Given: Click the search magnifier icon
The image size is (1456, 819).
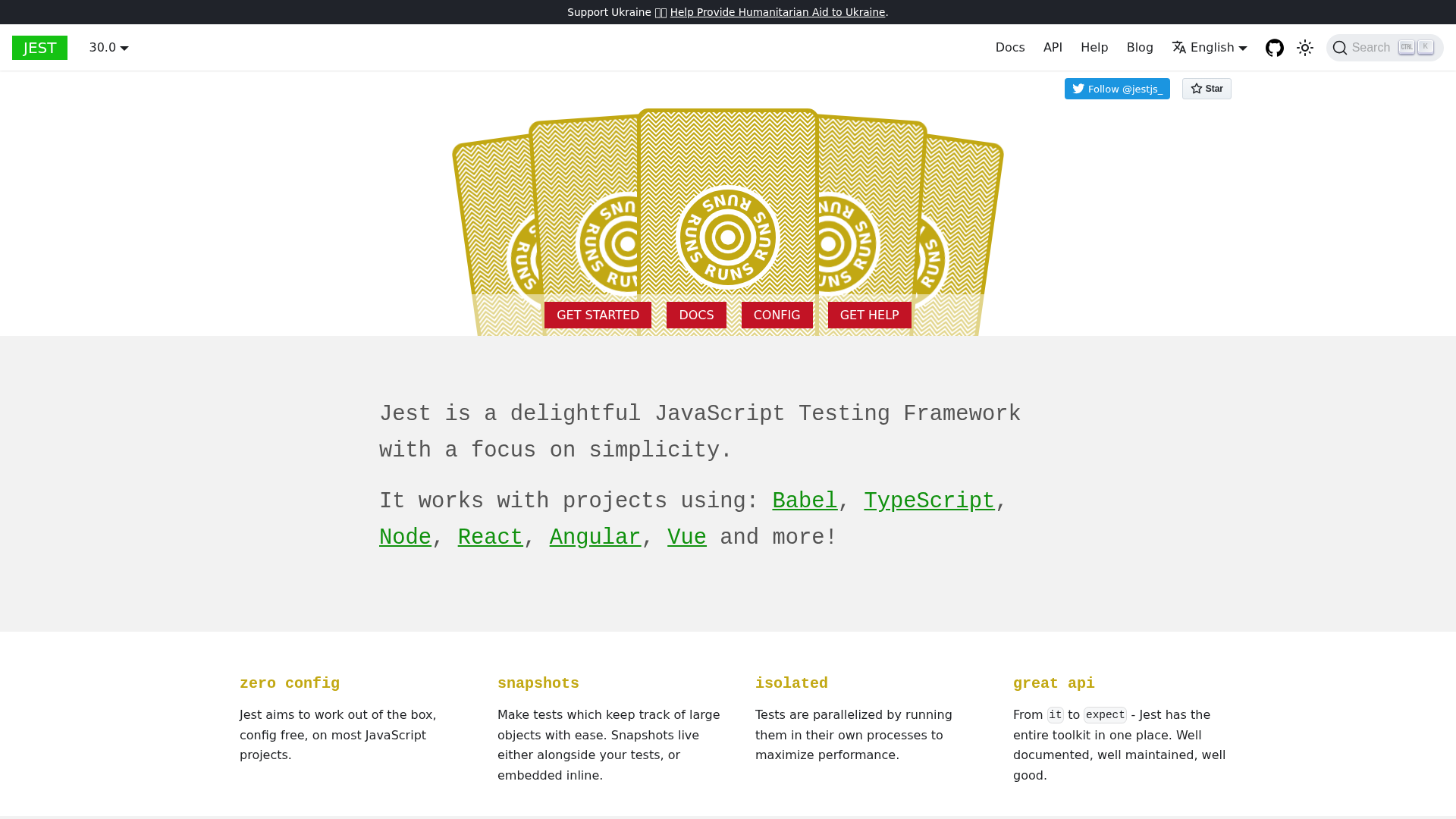Looking at the screenshot, I should pyautogui.click(x=1341, y=47).
